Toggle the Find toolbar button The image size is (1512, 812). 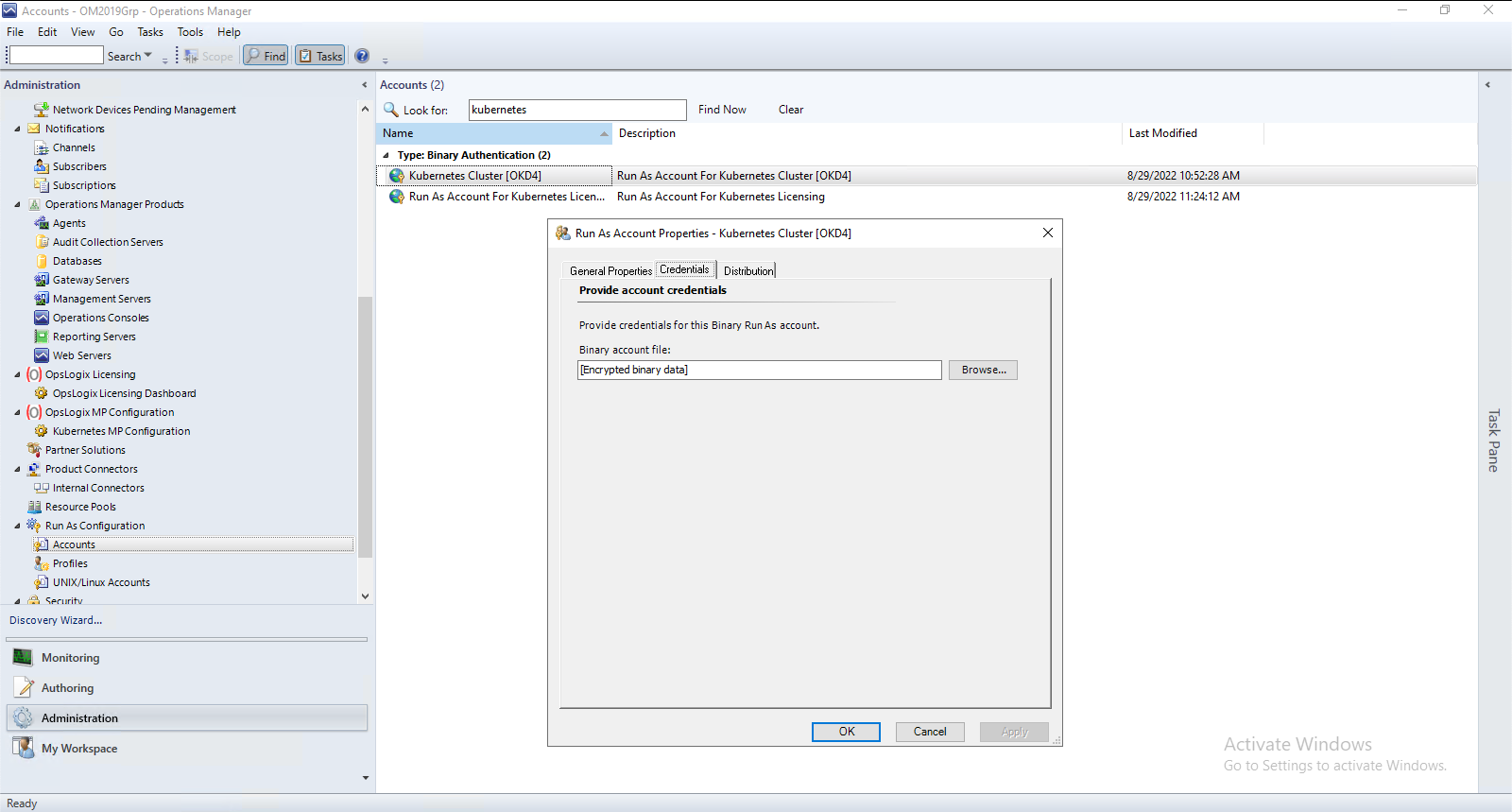[266, 56]
